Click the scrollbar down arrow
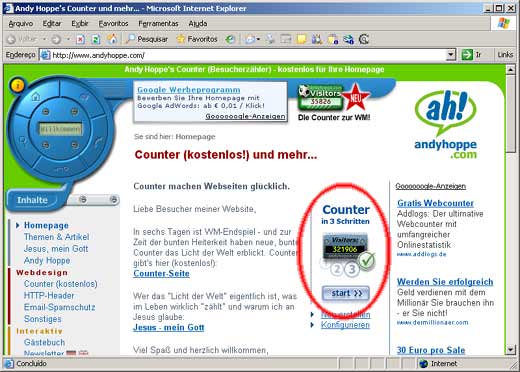Viewport: 520px width, 372px height. click(x=511, y=349)
